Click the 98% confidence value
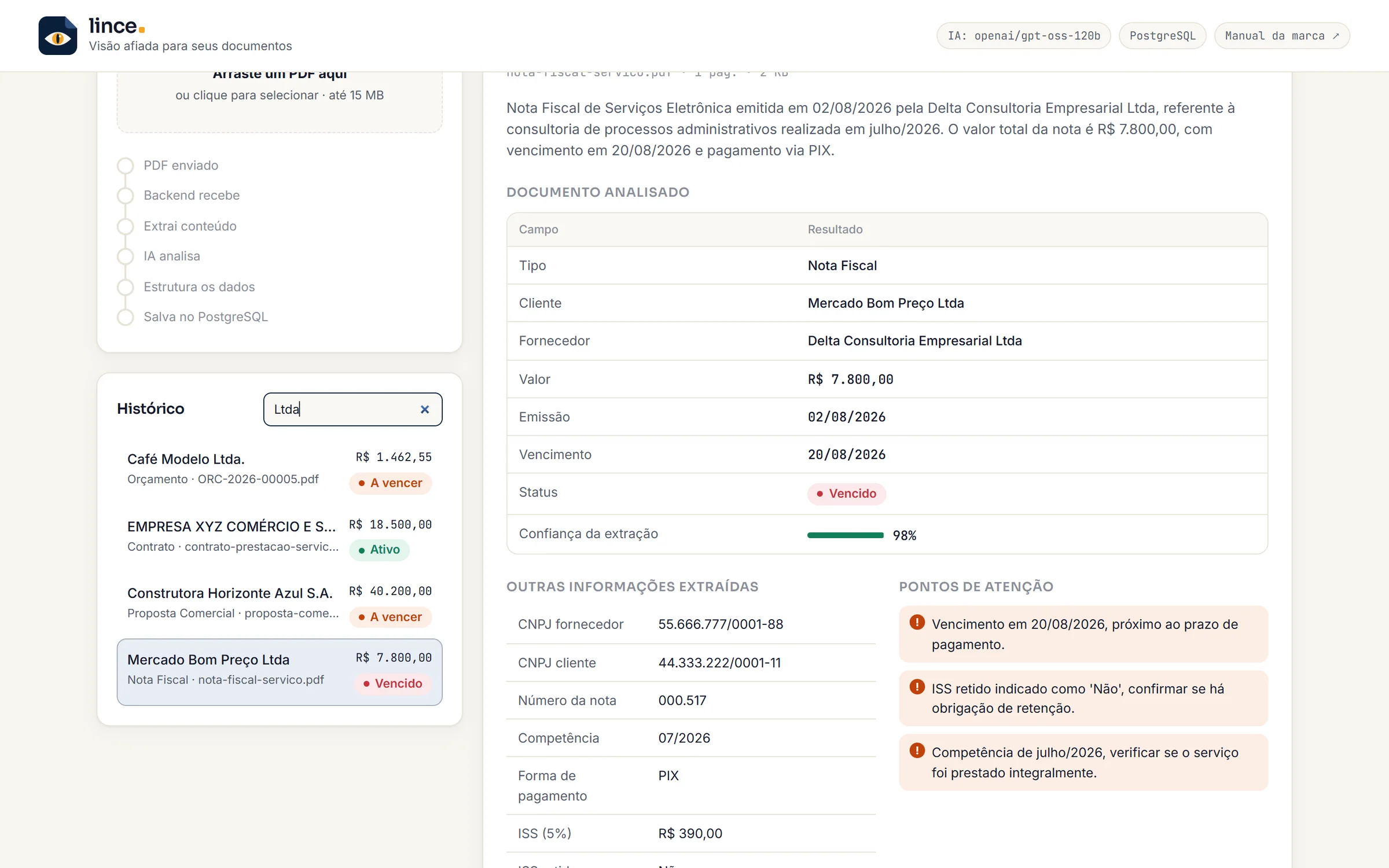Screen dimensions: 1389x868 click(904, 536)
